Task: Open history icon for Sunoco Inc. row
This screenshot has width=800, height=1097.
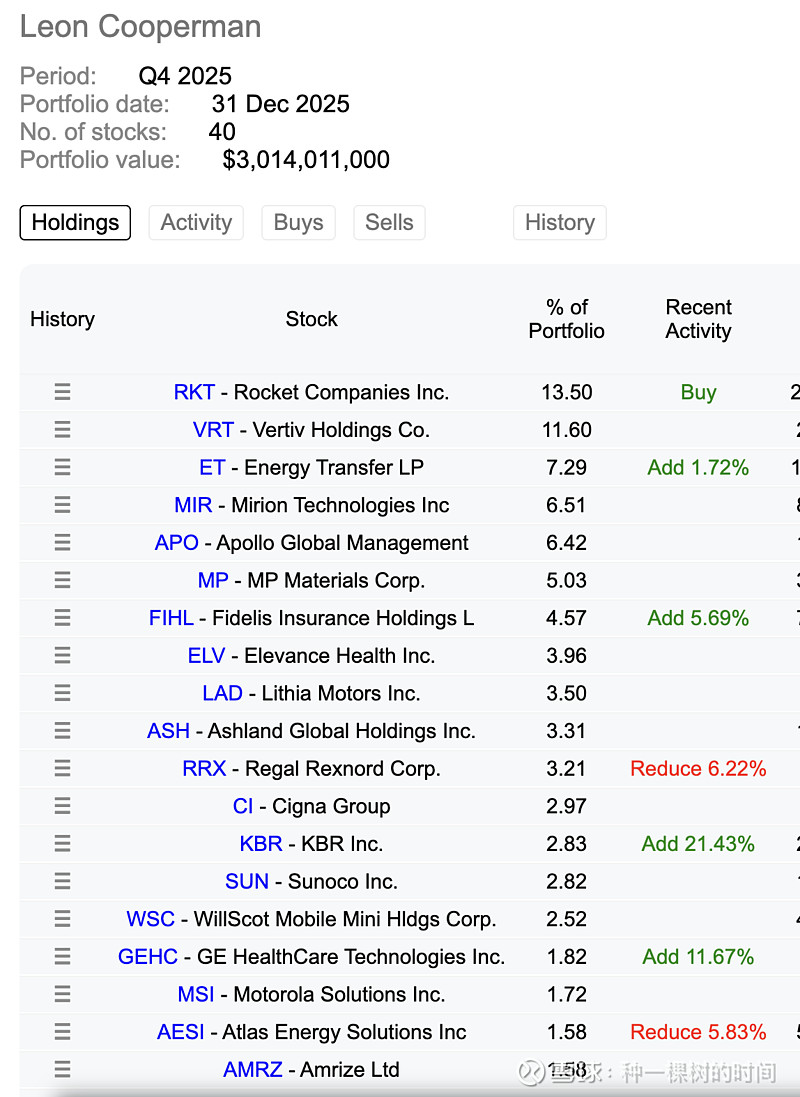Action: click(x=62, y=881)
